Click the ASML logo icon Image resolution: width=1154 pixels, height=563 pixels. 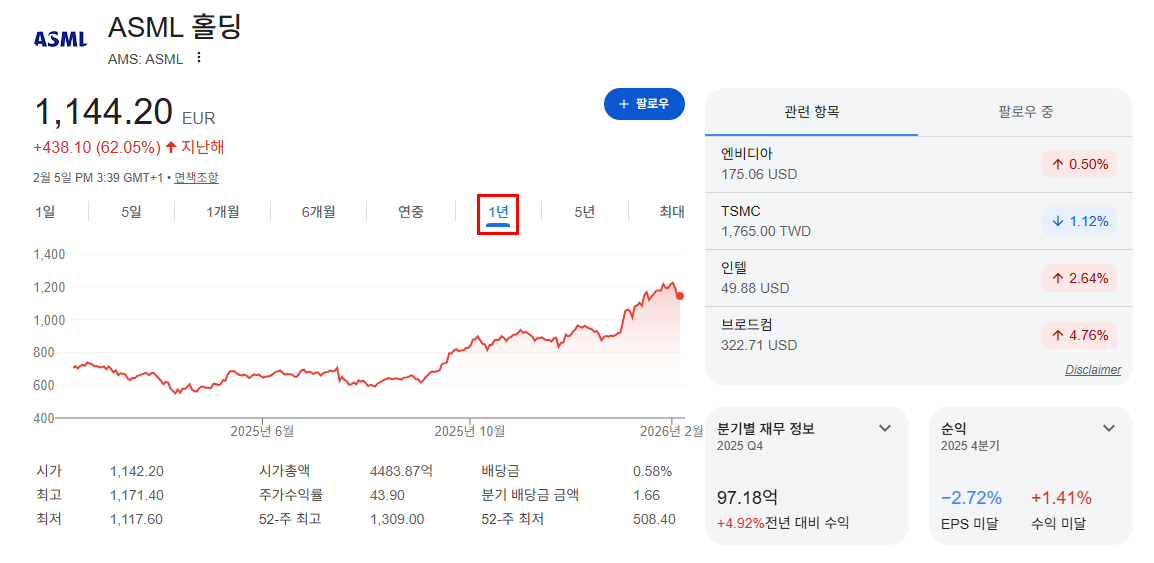click(60, 39)
